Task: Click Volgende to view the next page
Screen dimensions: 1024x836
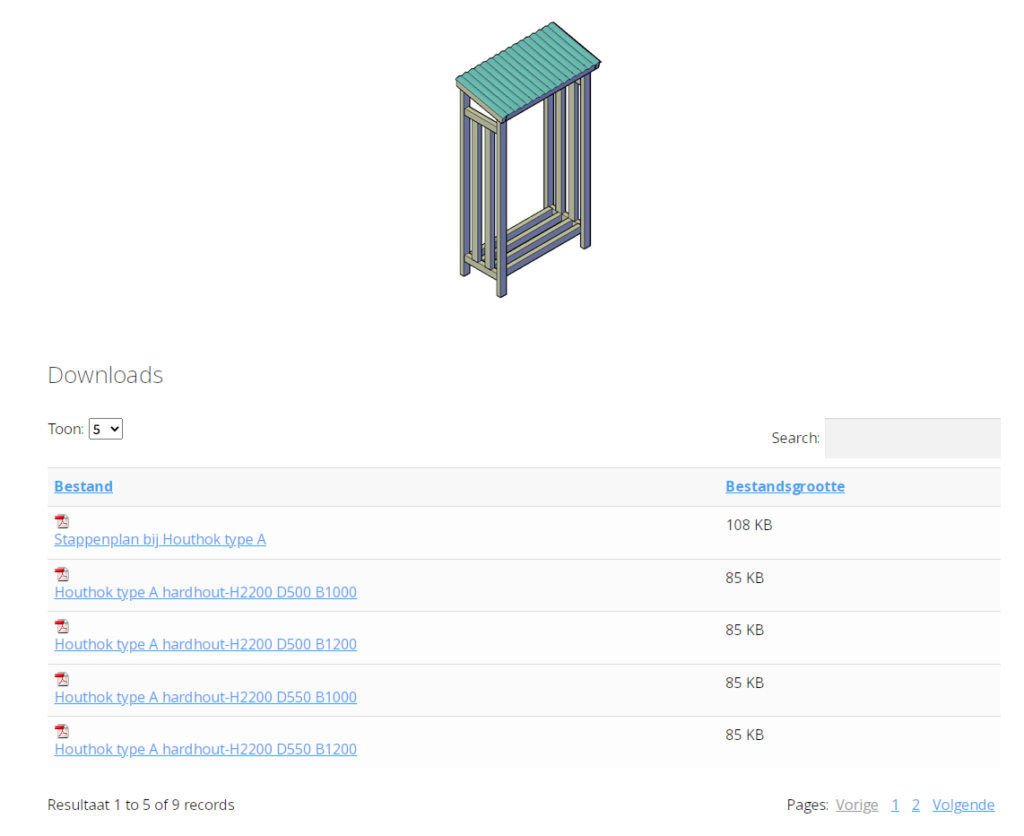Action: point(963,804)
